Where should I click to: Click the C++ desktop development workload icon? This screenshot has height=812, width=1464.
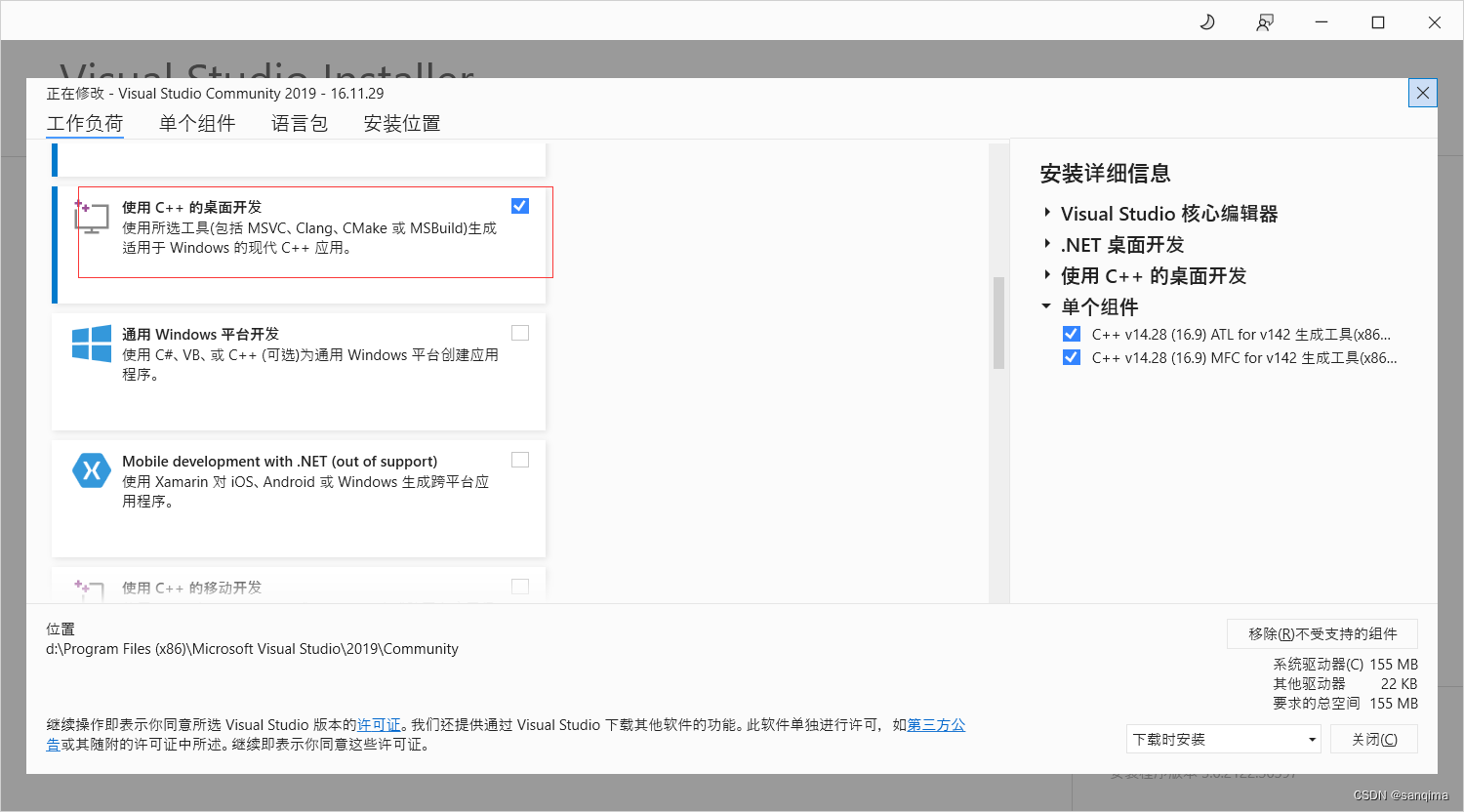[x=92, y=217]
